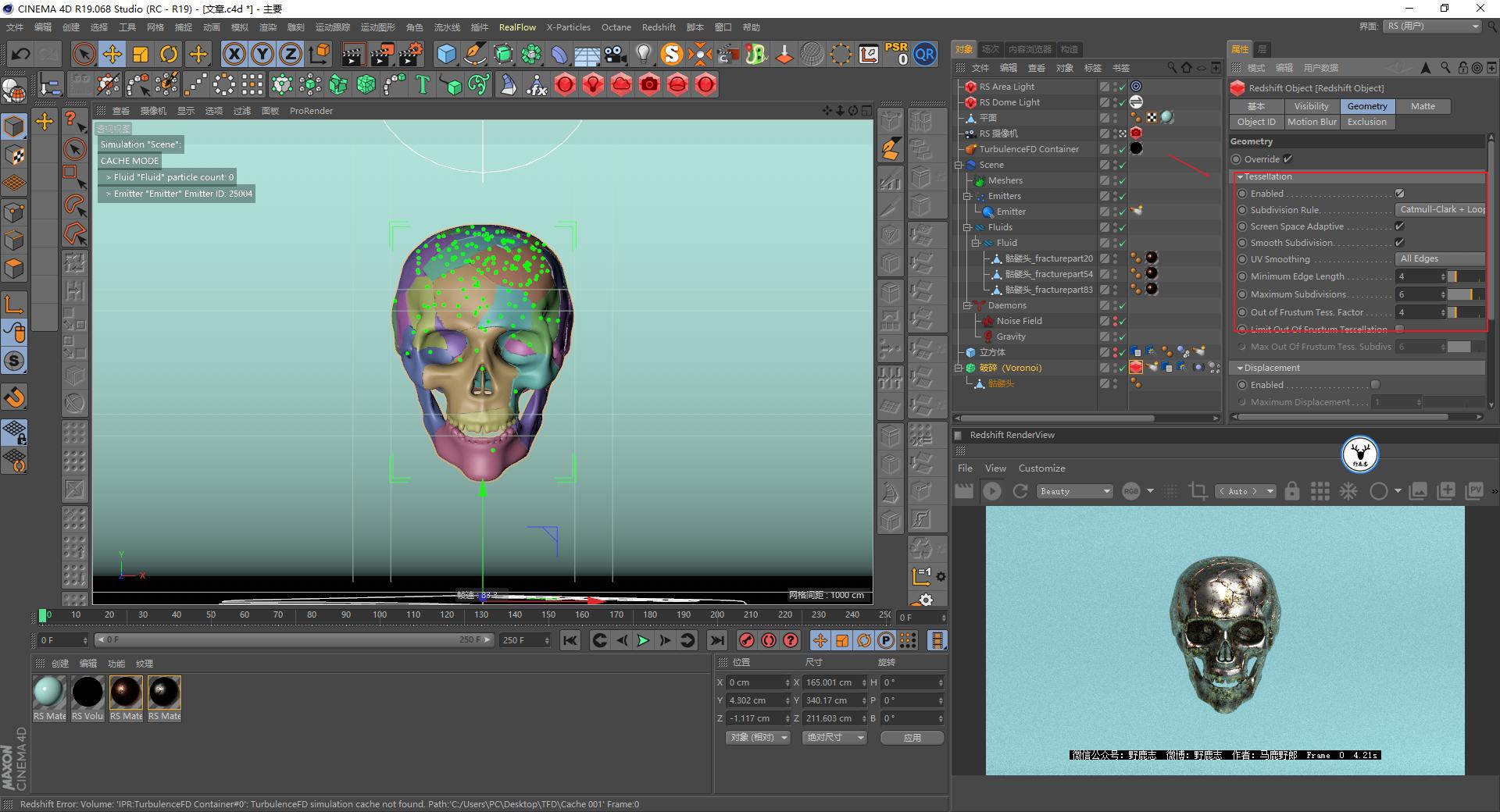Open the Beauty AOV dropdown in RenderView
This screenshot has height=812, width=1500.
click(1074, 491)
